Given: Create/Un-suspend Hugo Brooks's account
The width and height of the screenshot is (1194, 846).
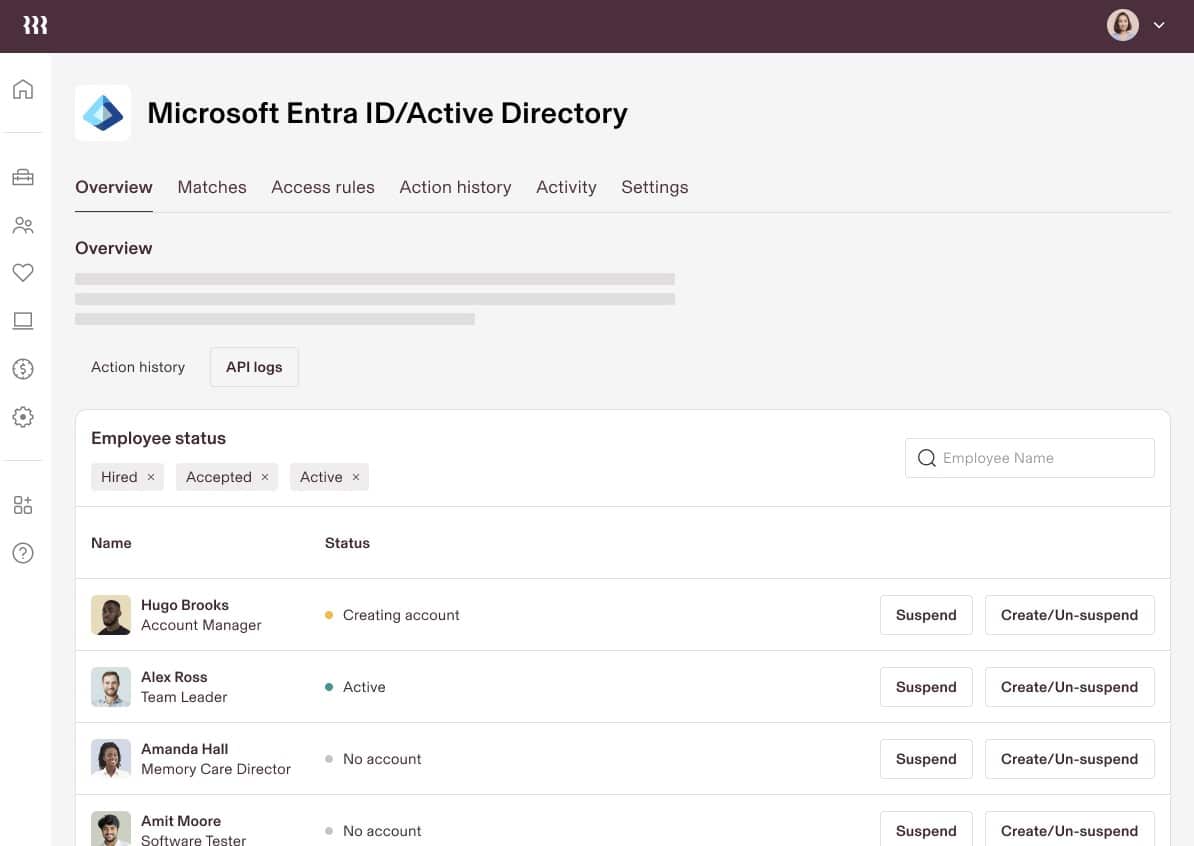Looking at the screenshot, I should coord(1069,615).
